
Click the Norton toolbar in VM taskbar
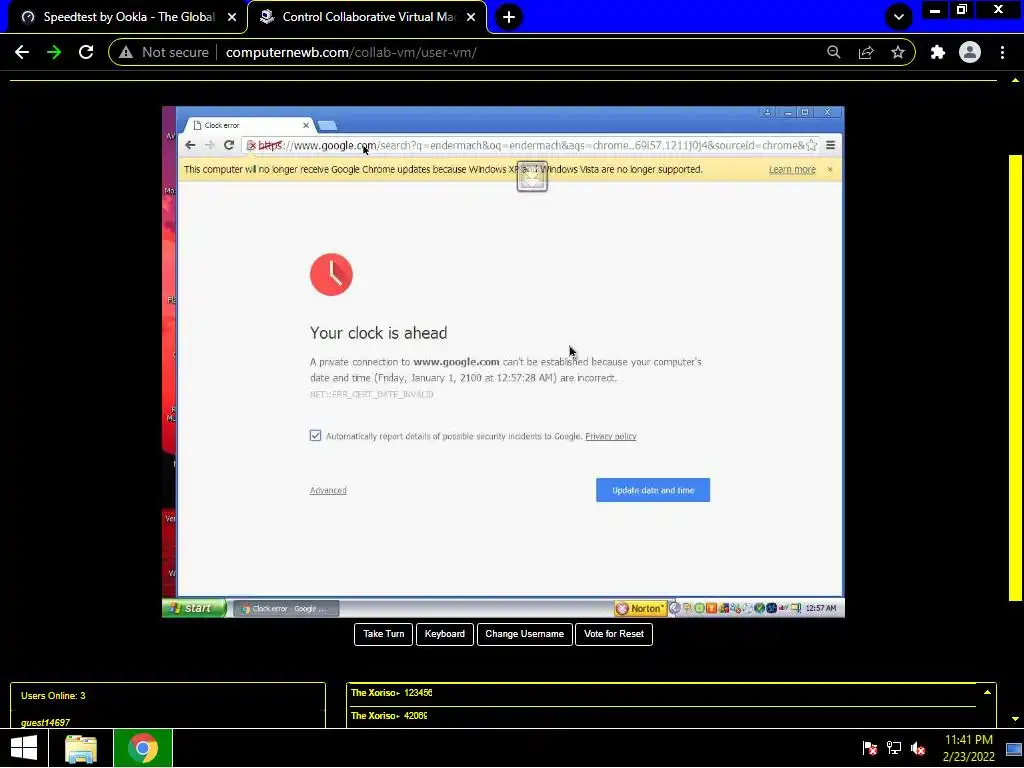click(641, 609)
